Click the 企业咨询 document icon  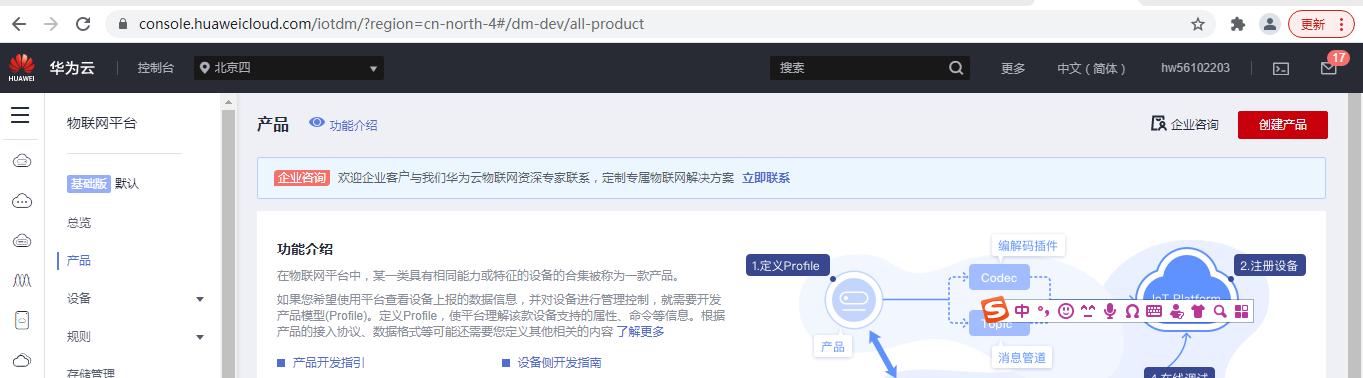(1158, 124)
